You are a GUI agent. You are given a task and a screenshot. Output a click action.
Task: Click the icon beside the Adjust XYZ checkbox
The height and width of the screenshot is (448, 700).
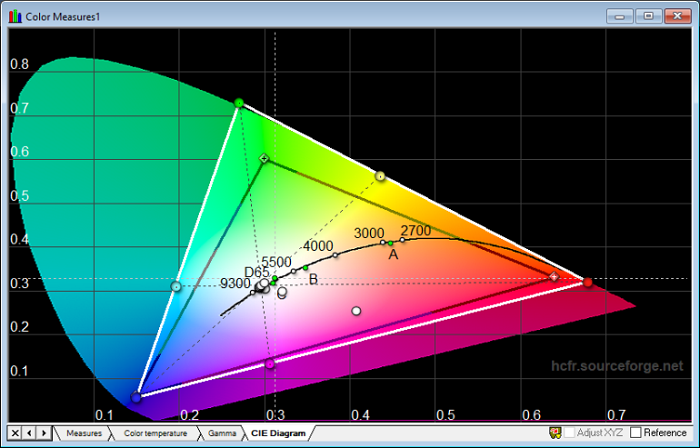point(555,432)
